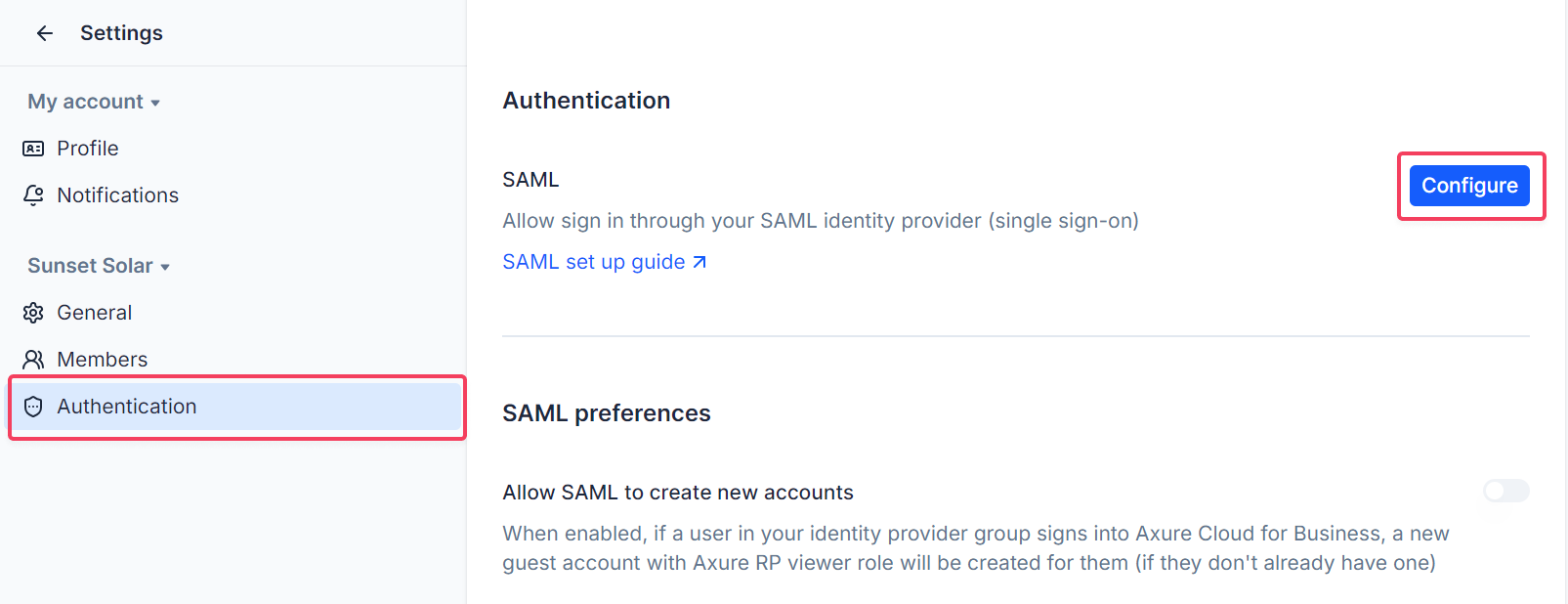Click the back arrow beside Settings

coord(45,33)
